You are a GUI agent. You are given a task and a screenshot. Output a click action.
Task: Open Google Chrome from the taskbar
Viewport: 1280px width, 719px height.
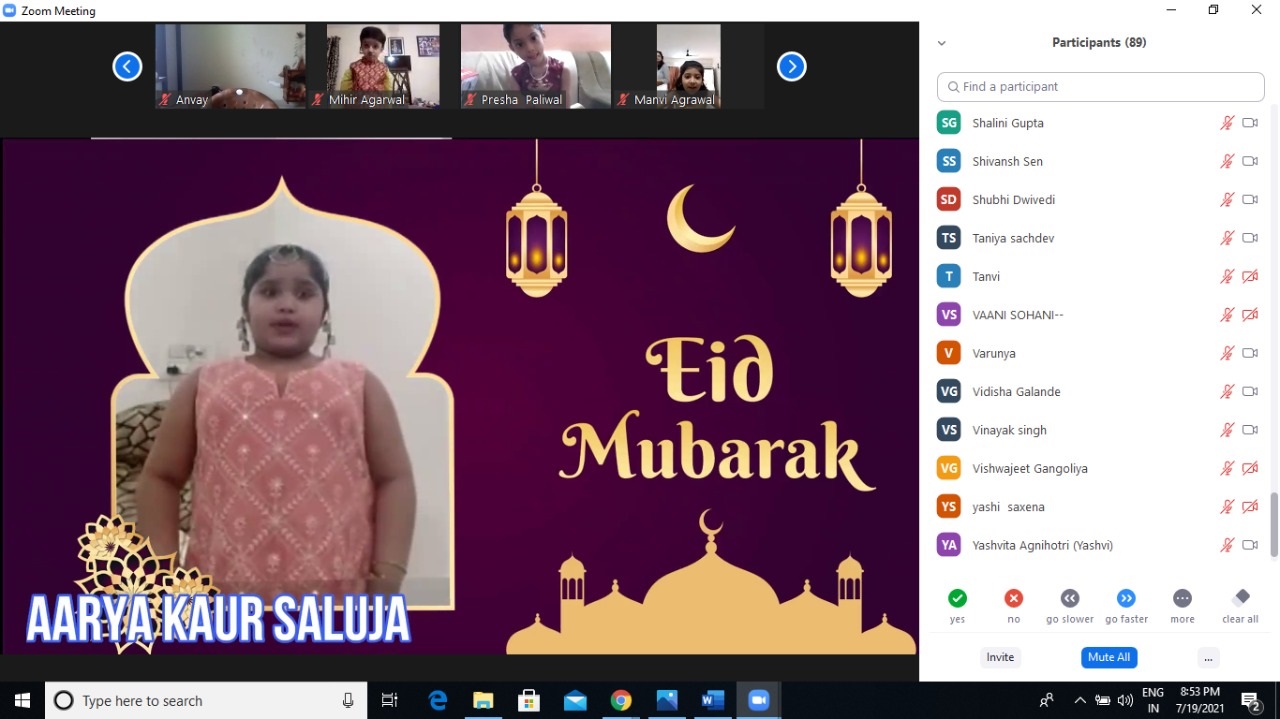coord(621,701)
